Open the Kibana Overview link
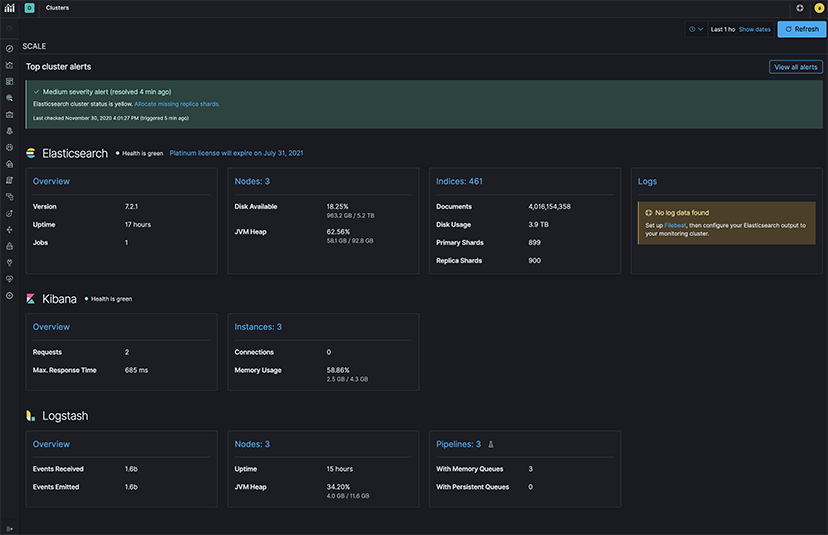The width and height of the screenshot is (828, 535). (51, 327)
